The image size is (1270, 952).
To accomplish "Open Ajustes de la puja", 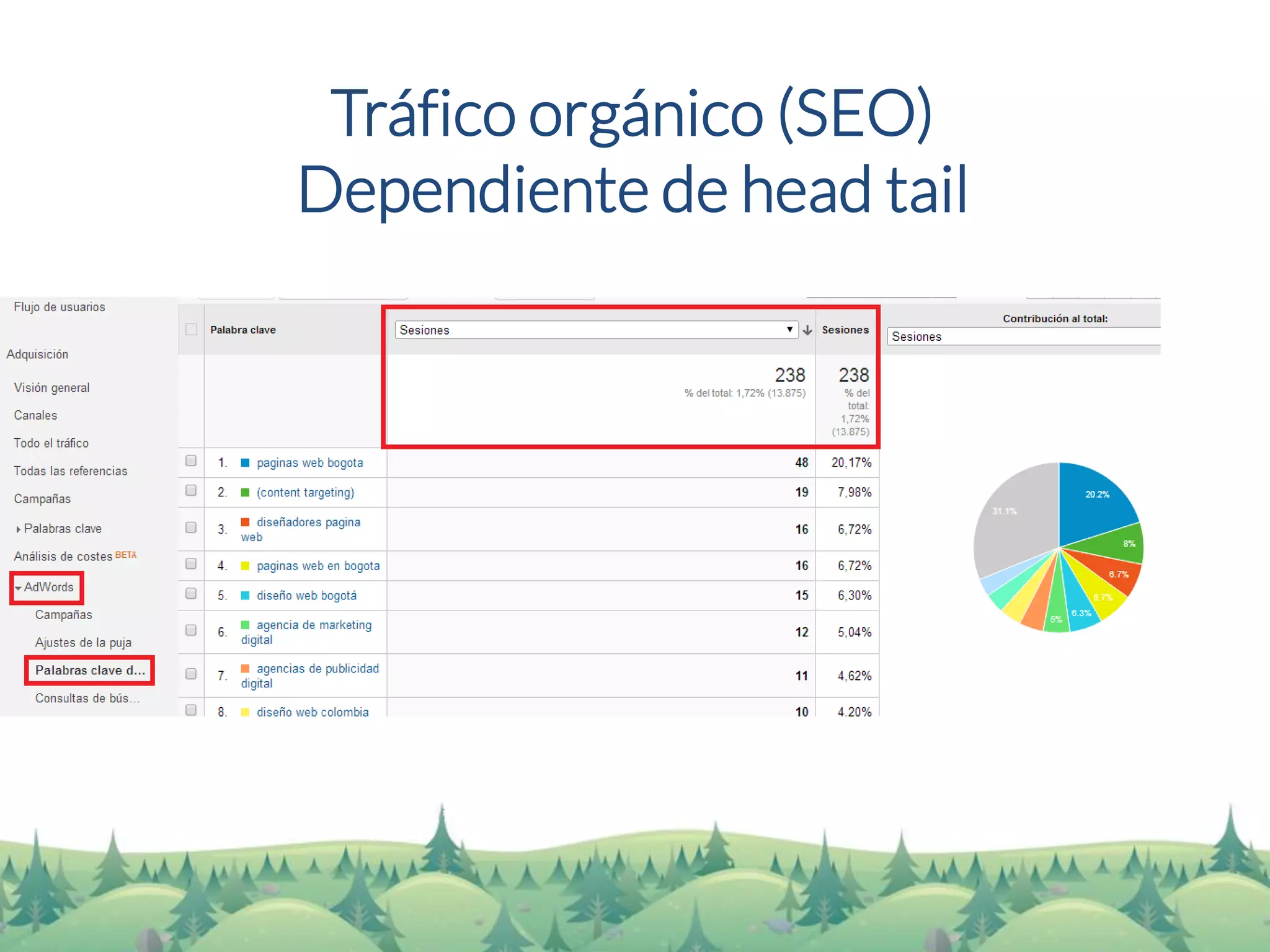I will click(x=83, y=643).
